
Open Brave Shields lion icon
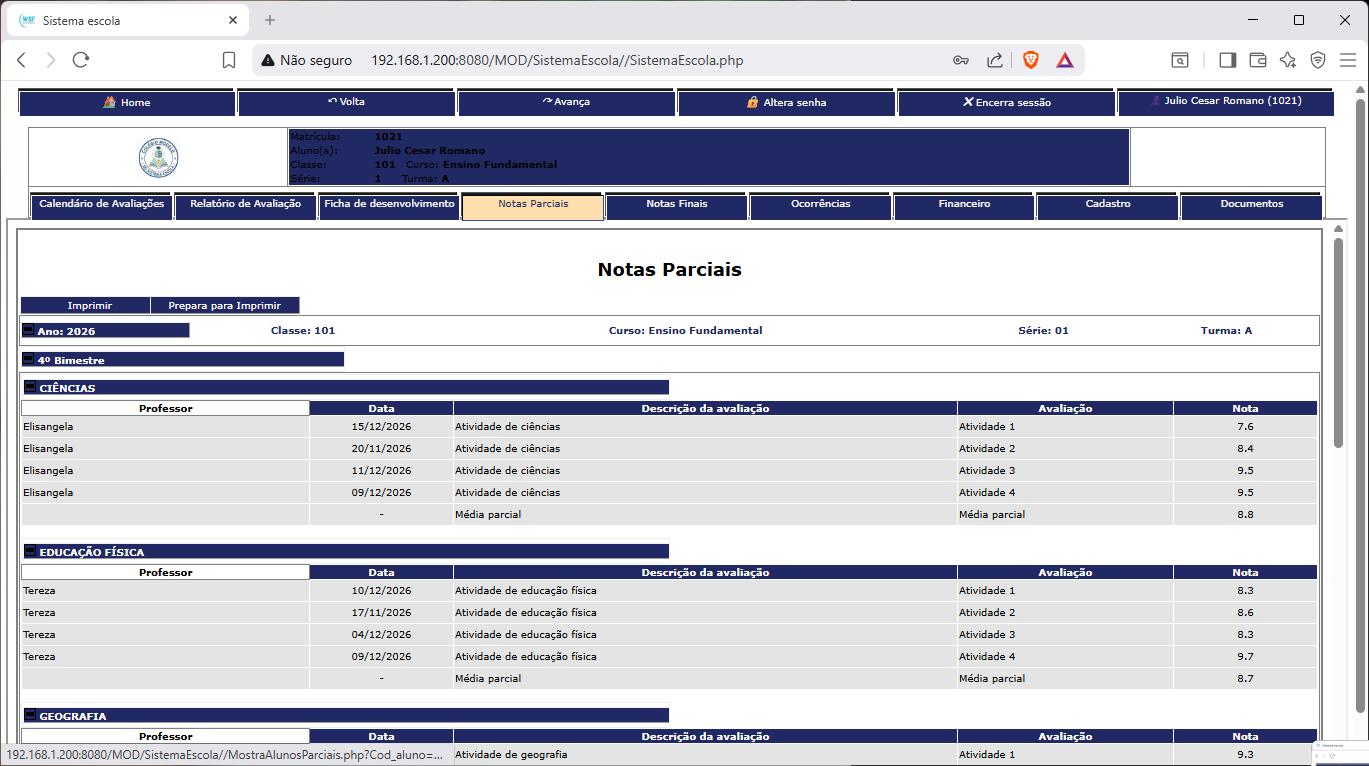1031,60
